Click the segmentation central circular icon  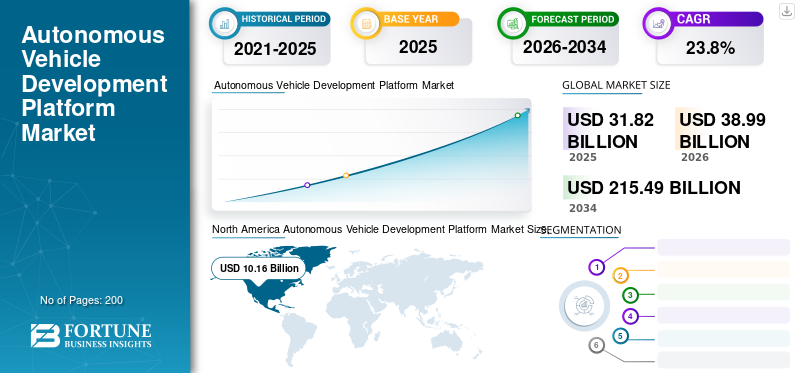pos(584,305)
